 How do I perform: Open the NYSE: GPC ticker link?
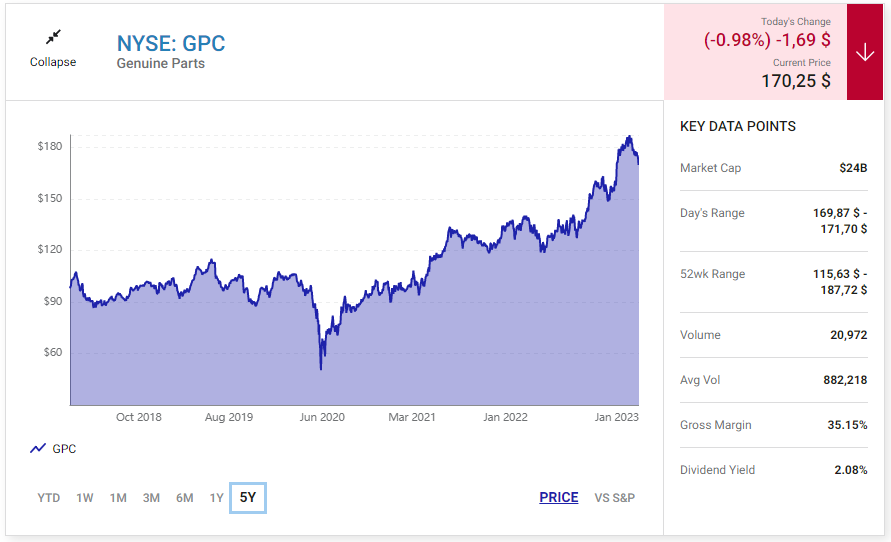click(171, 44)
